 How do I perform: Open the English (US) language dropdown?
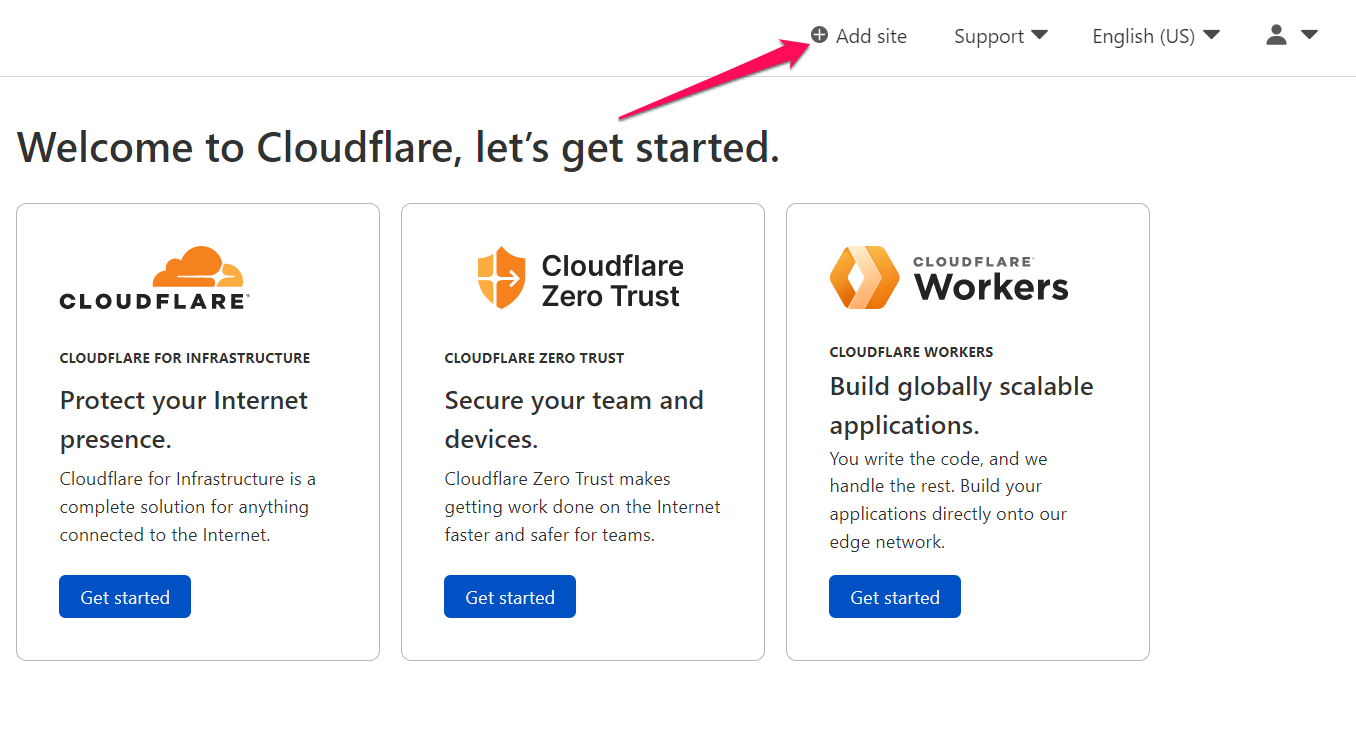1155,36
